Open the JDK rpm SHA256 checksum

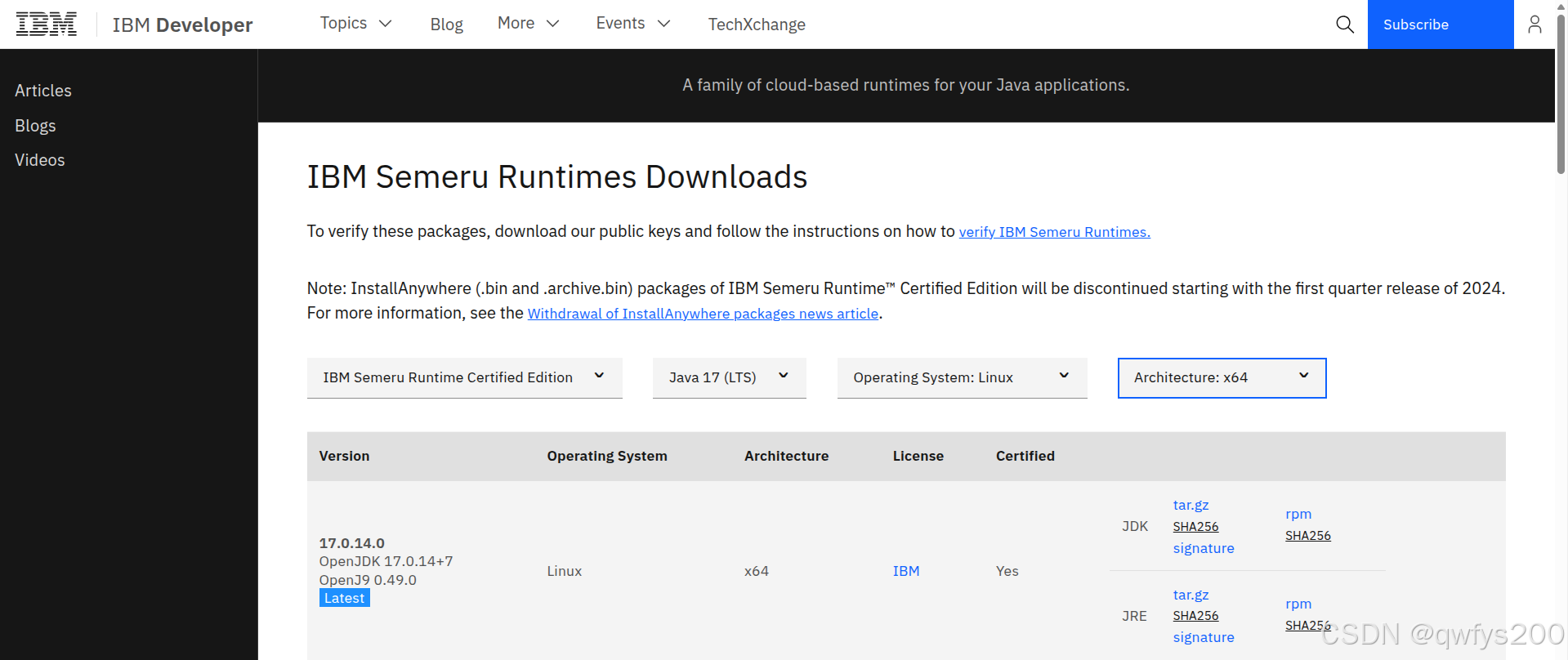pyautogui.click(x=1307, y=536)
